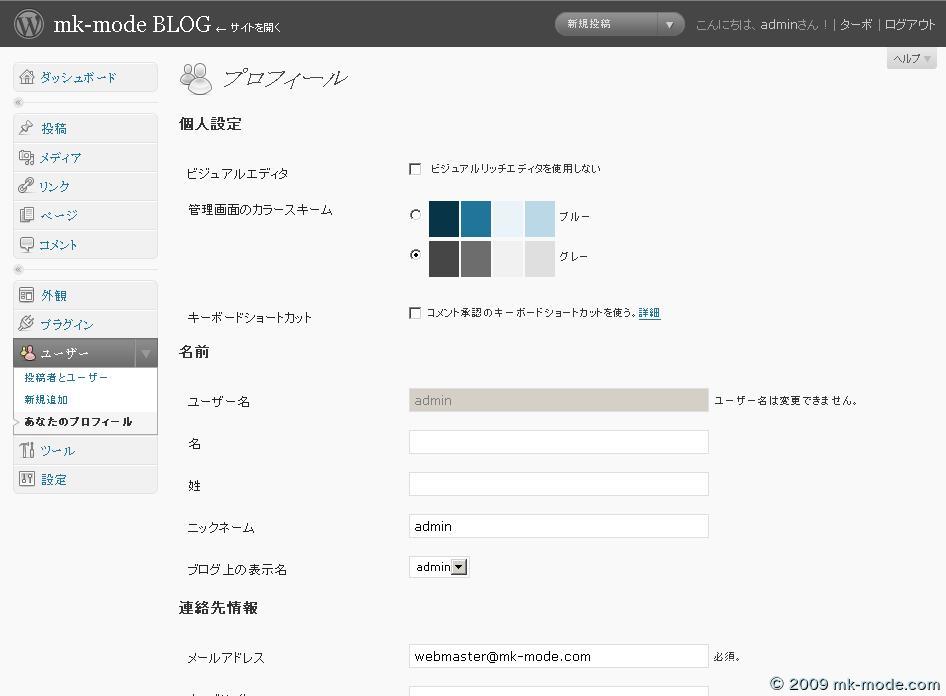Click the WordPress logo icon

[31, 23]
